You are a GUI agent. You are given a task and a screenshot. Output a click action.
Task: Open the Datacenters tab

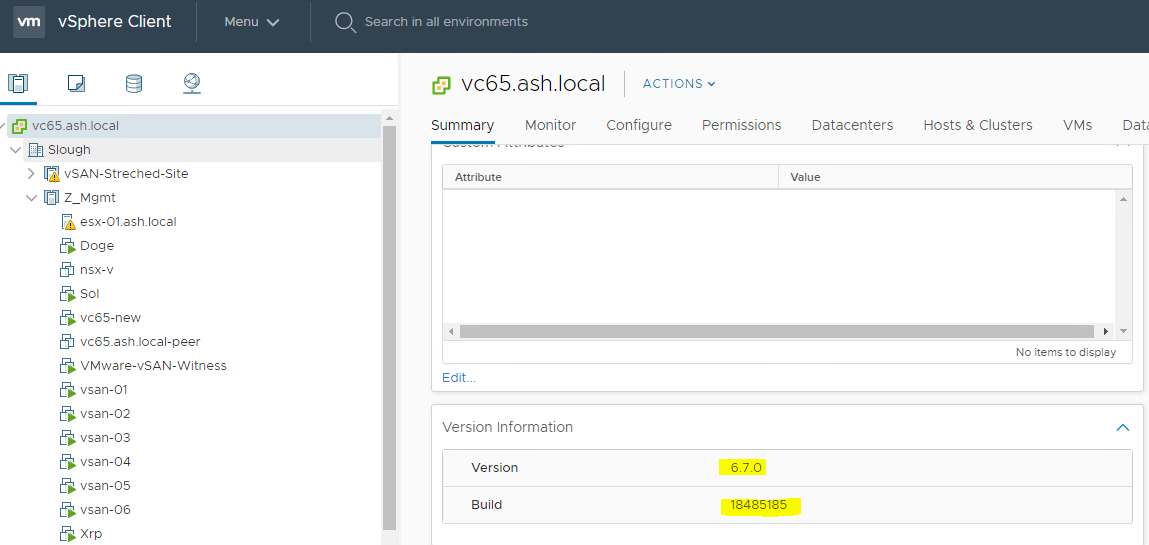(x=852, y=125)
